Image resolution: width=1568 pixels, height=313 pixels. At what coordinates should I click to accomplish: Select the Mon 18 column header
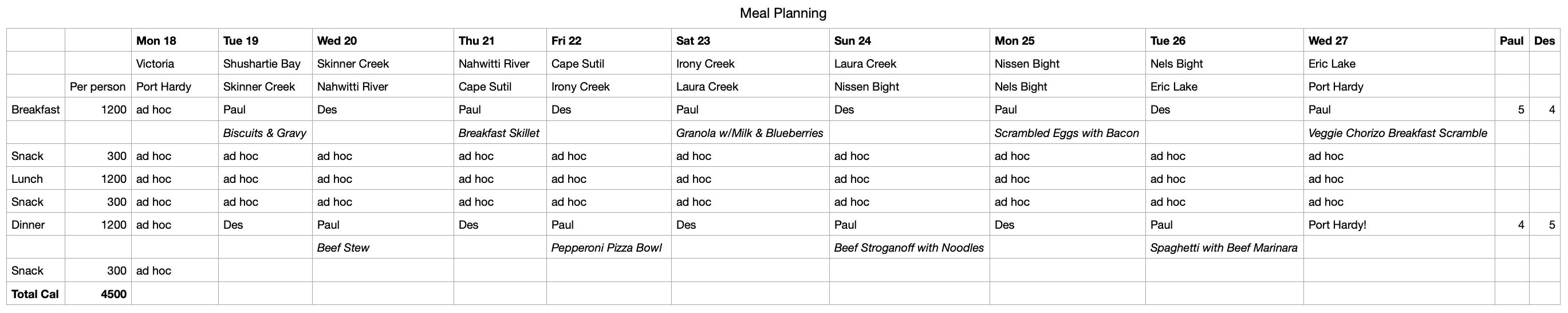click(x=156, y=41)
